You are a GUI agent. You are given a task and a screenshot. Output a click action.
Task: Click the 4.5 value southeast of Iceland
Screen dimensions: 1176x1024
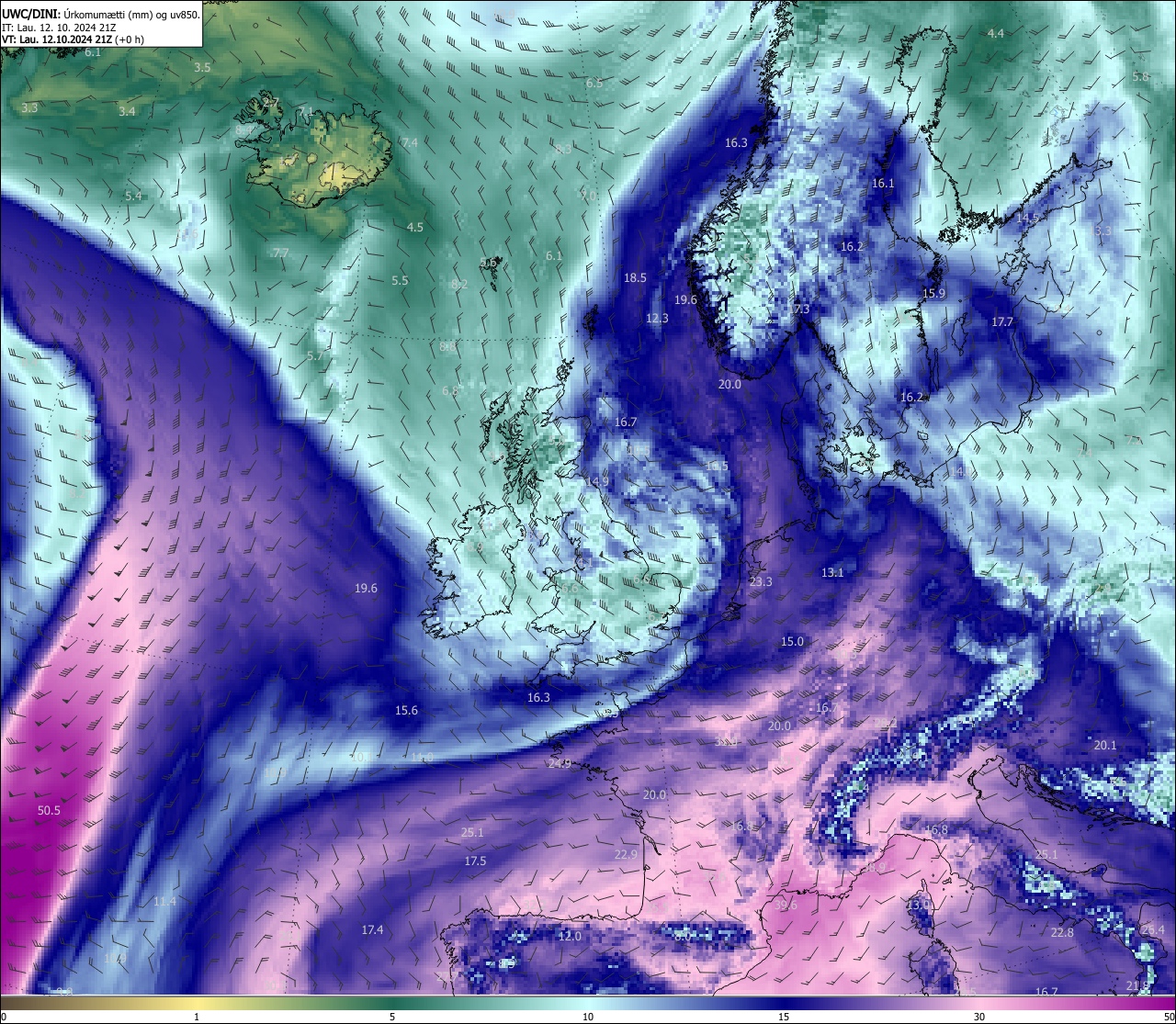click(415, 227)
